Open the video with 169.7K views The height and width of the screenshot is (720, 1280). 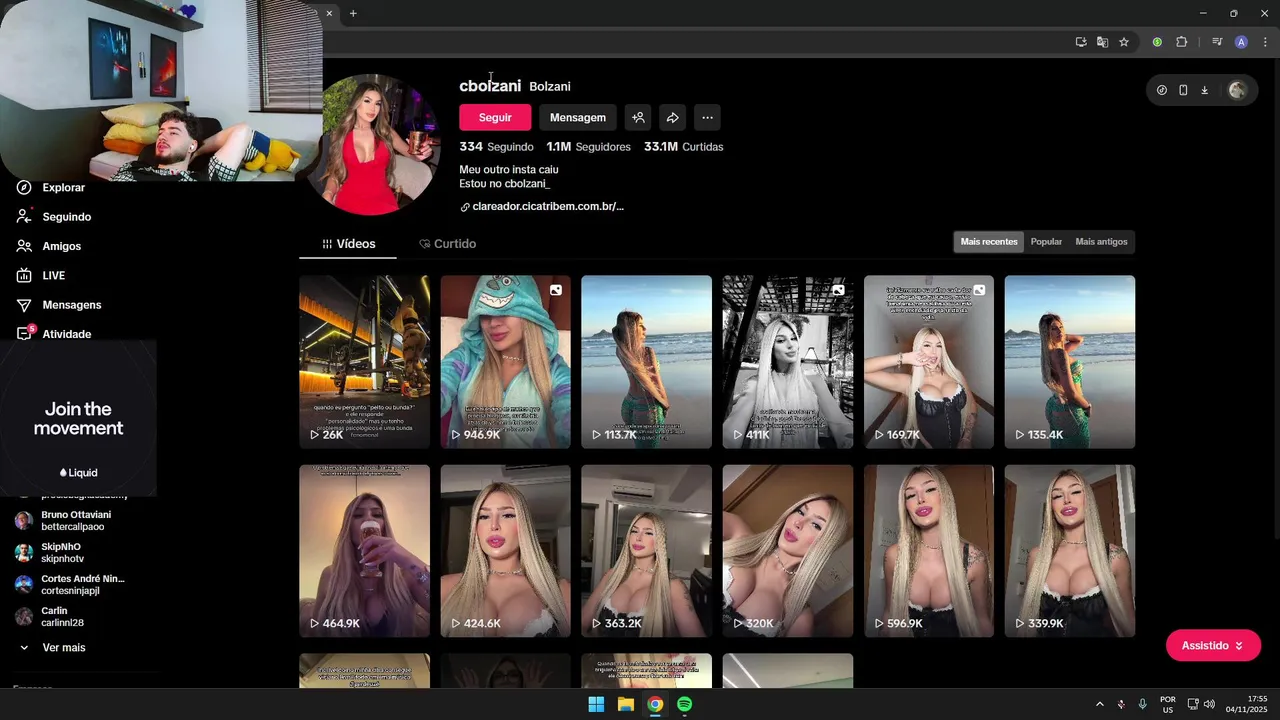tap(929, 362)
